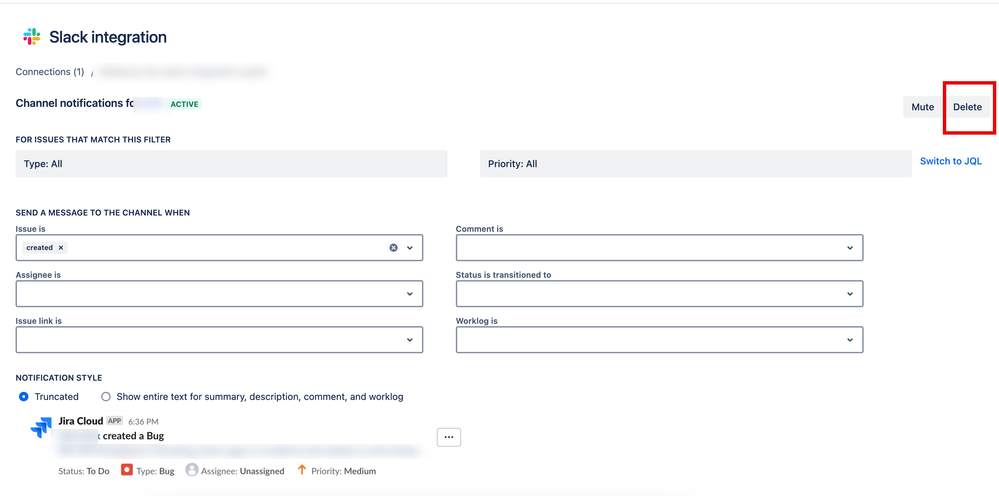Remove the 'created' tag with its x
Image resolution: width=999 pixels, height=496 pixels.
pos(61,248)
